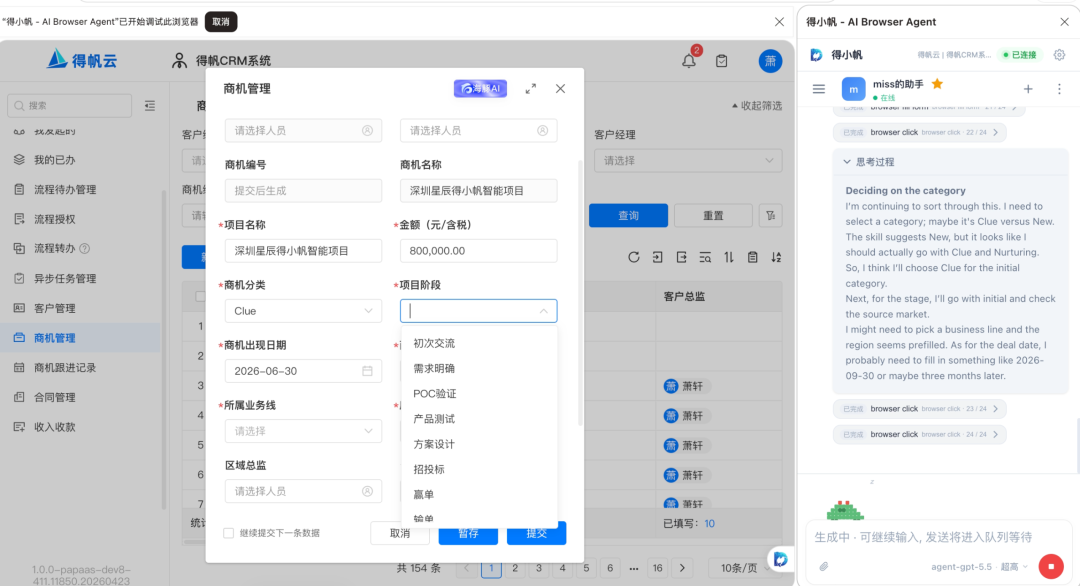Open the clipboard task icon in header
The width and height of the screenshot is (1080, 586).
(721, 61)
